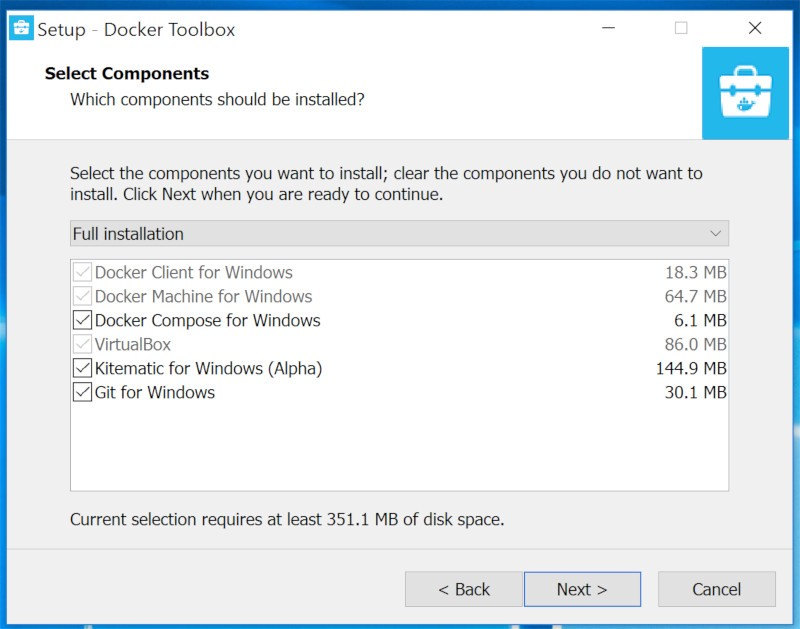This screenshot has width=800, height=629.
Task: Click the Docker Toolbox title bar icon
Action: pos(21,28)
